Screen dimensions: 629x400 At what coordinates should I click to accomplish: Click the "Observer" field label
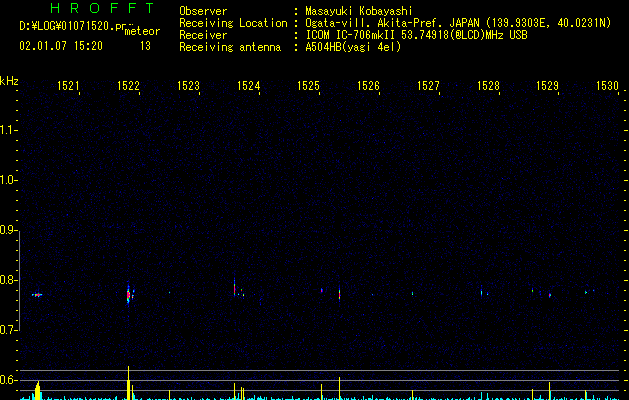[x=203, y=11]
